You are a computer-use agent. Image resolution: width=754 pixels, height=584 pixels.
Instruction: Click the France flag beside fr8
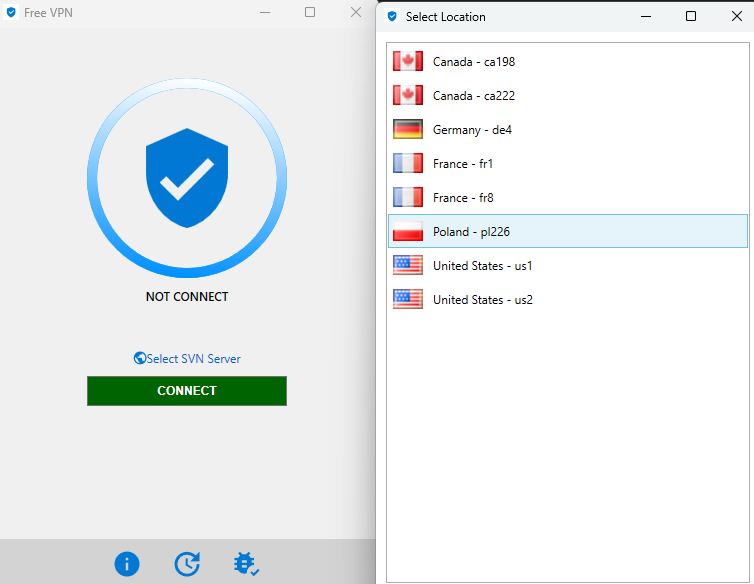click(408, 198)
